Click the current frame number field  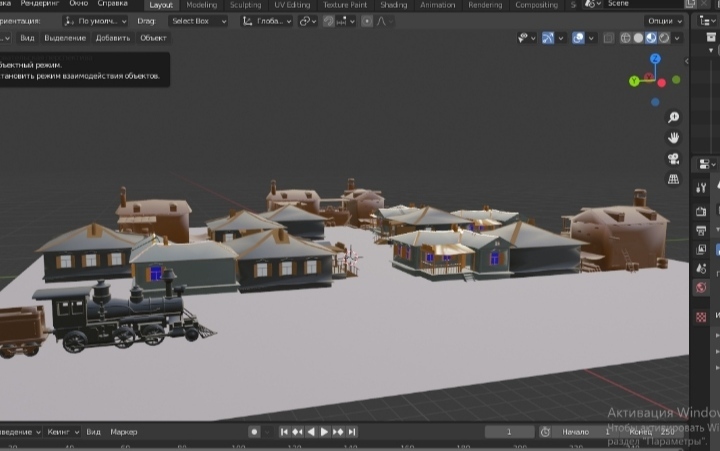tap(509, 432)
